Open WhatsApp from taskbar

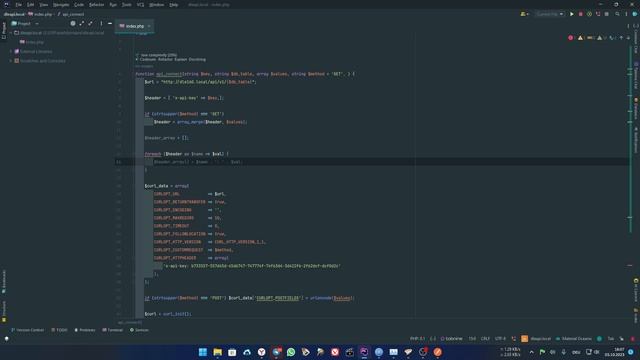(x=291, y=352)
